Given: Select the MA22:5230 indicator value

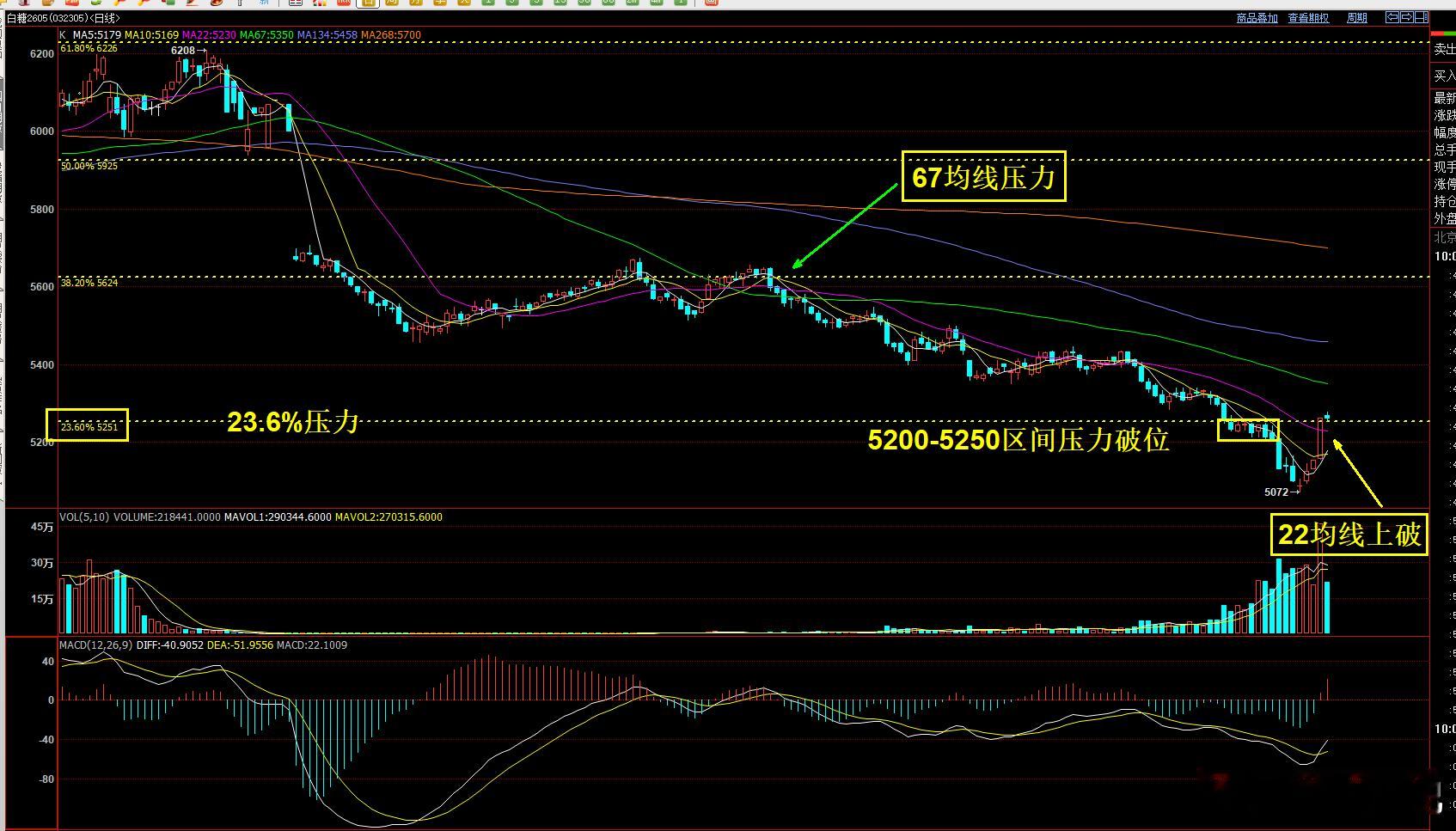Looking at the screenshot, I should point(209,35).
